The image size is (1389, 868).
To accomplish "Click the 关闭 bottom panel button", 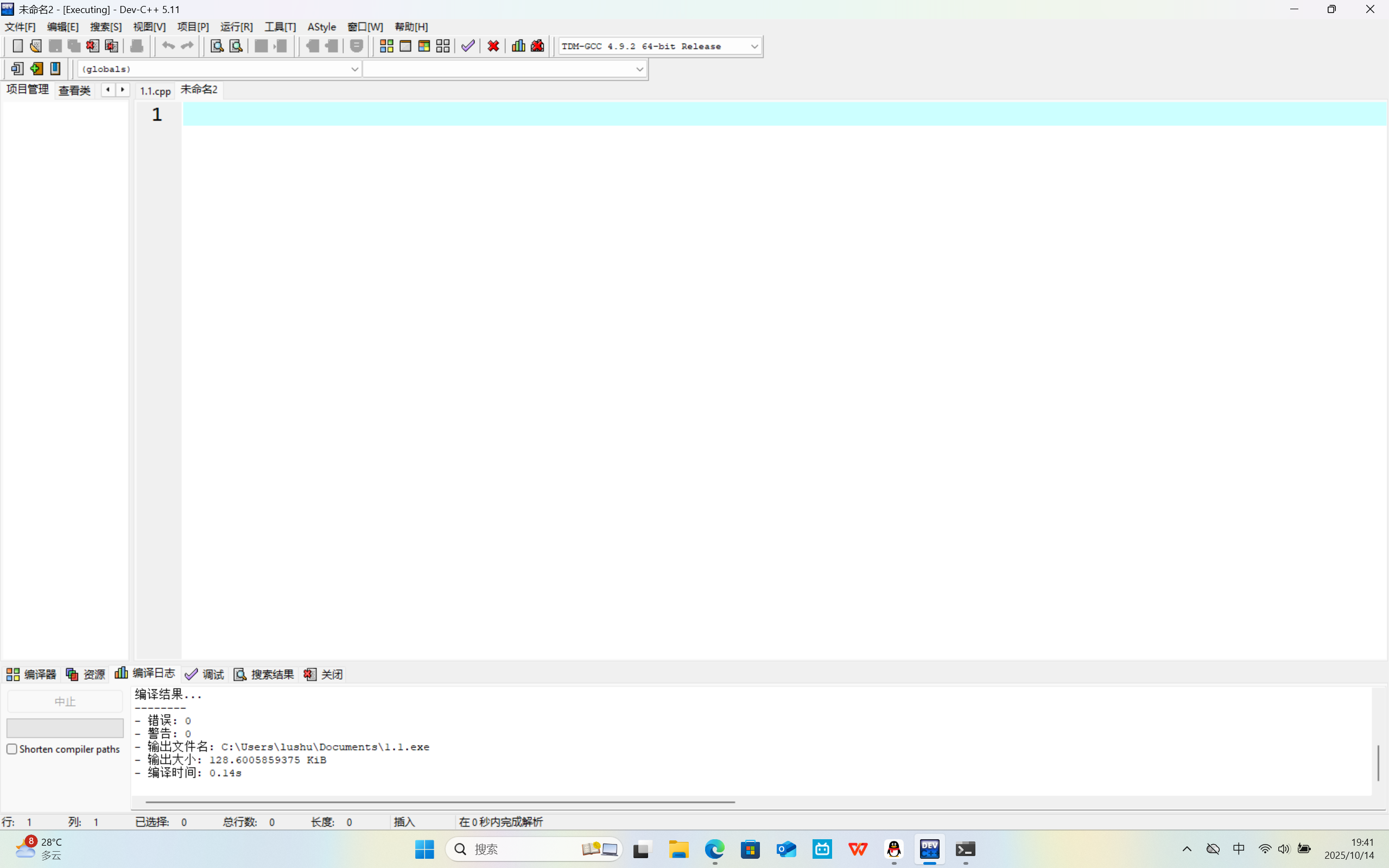I will point(324,674).
